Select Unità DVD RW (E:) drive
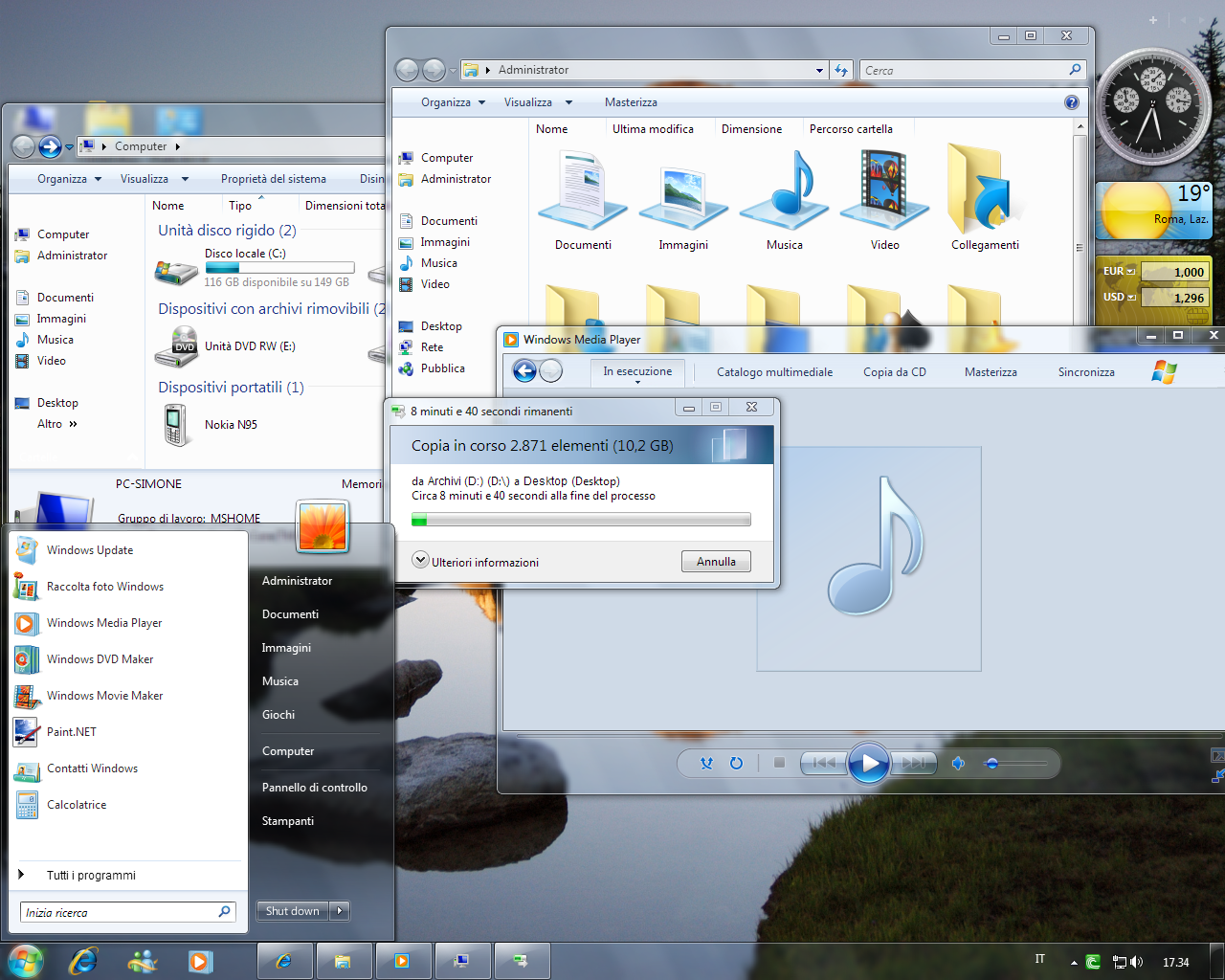Viewport: 1225px width, 980px height. pos(226,346)
